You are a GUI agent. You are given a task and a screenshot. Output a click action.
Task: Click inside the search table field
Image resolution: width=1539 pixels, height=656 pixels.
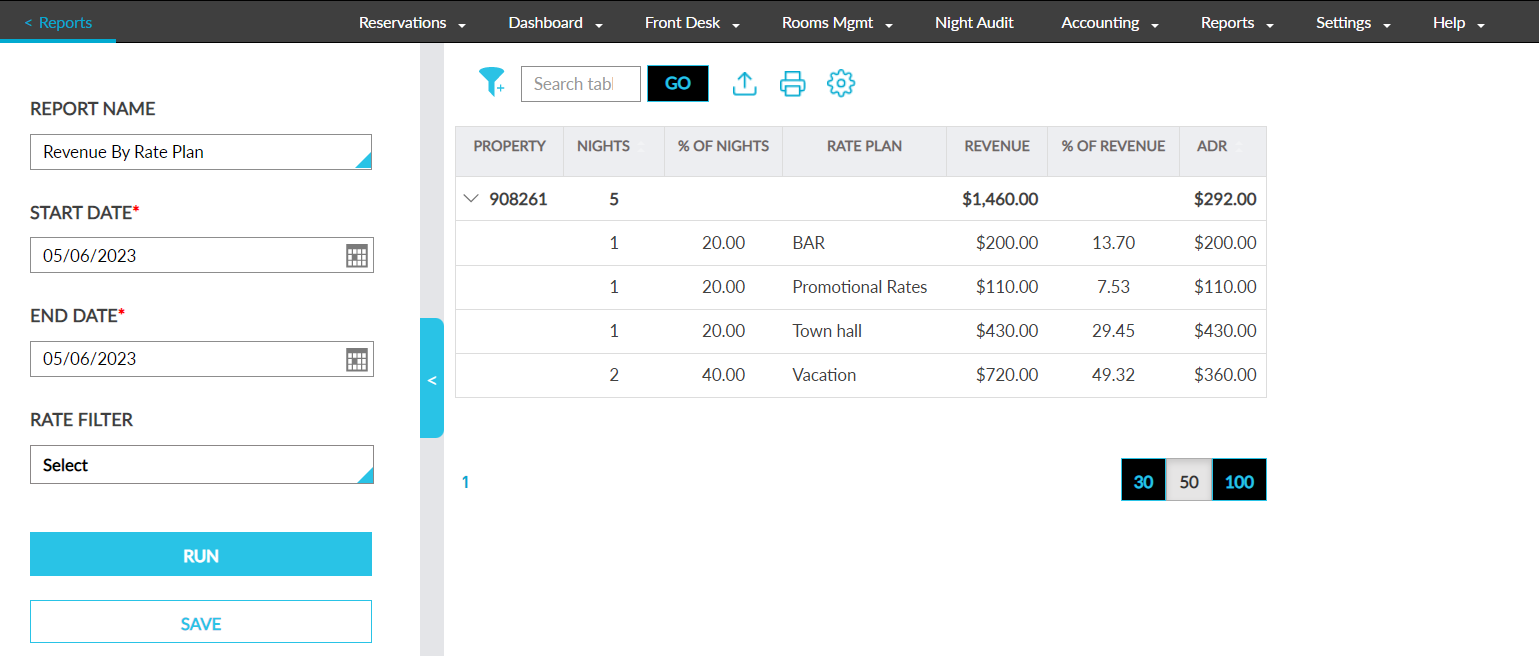point(580,84)
